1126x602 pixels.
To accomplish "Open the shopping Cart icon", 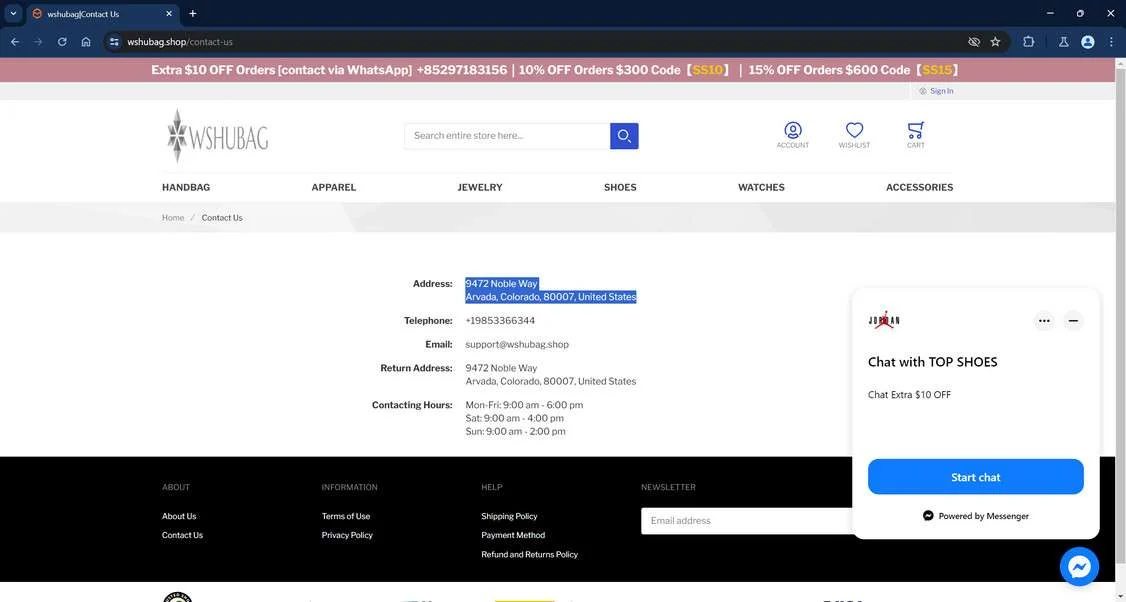I will [915, 134].
